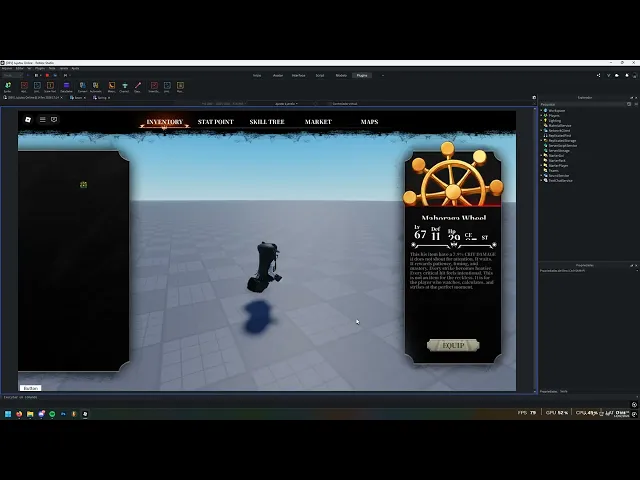Expand the TextChatService node arrow

(542, 180)
